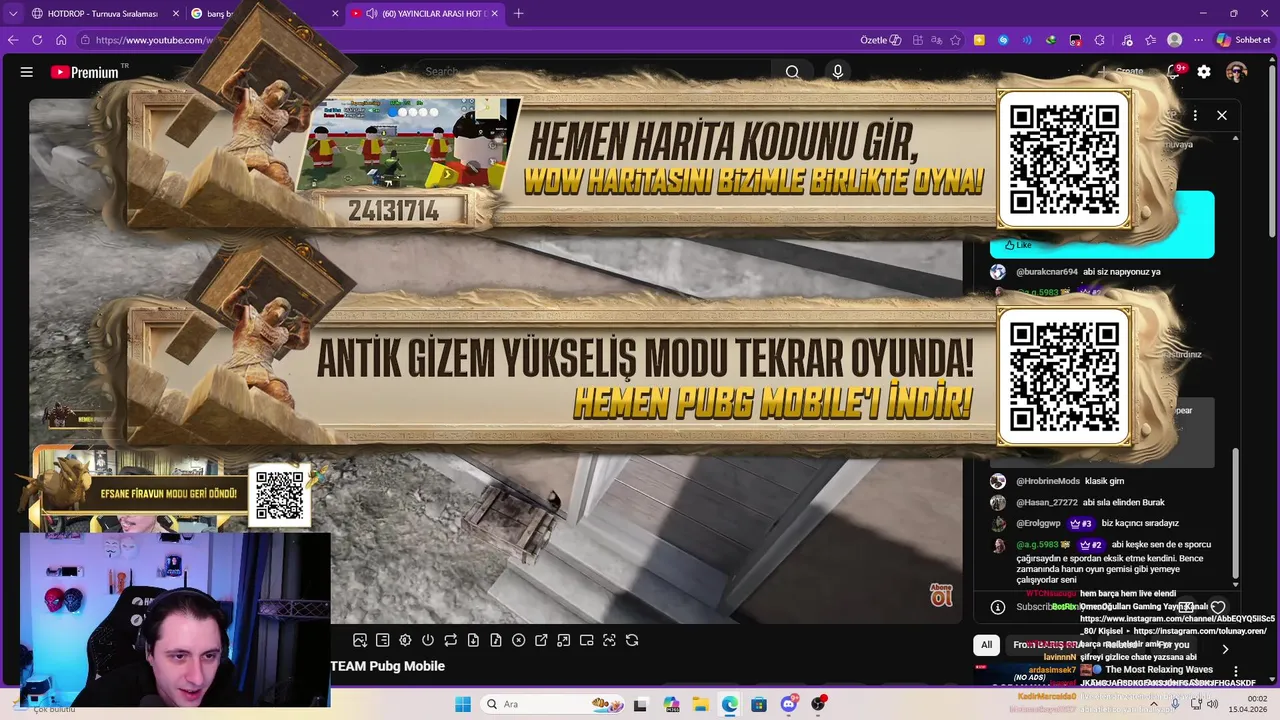Click chat user @Erolggwp

click(1040, 523)
